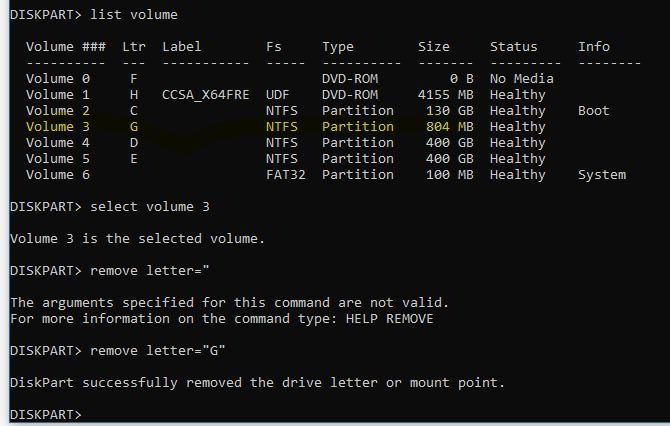Image resolution: width=670 pixels, height=426 pixels.
Task: Click the "Volume 6" row entry
Action: point(57,174)
